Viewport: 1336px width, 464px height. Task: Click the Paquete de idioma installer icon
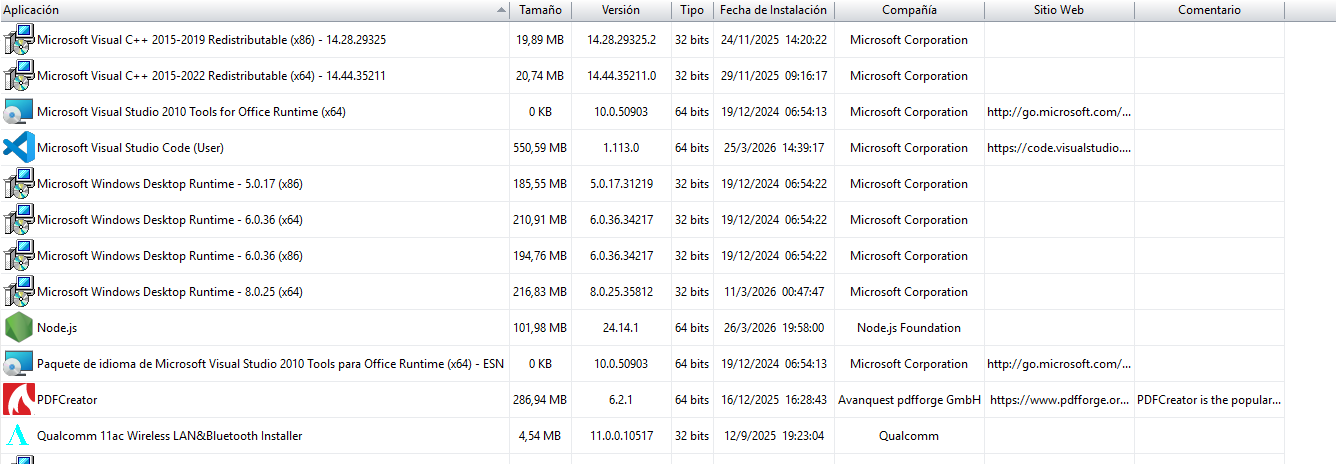pos(19,364)
